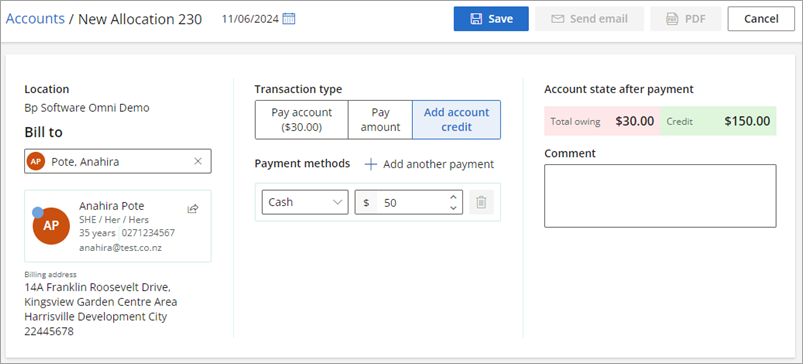
Task: Click the New Allocation 230 title
Action: click(140, 19)
